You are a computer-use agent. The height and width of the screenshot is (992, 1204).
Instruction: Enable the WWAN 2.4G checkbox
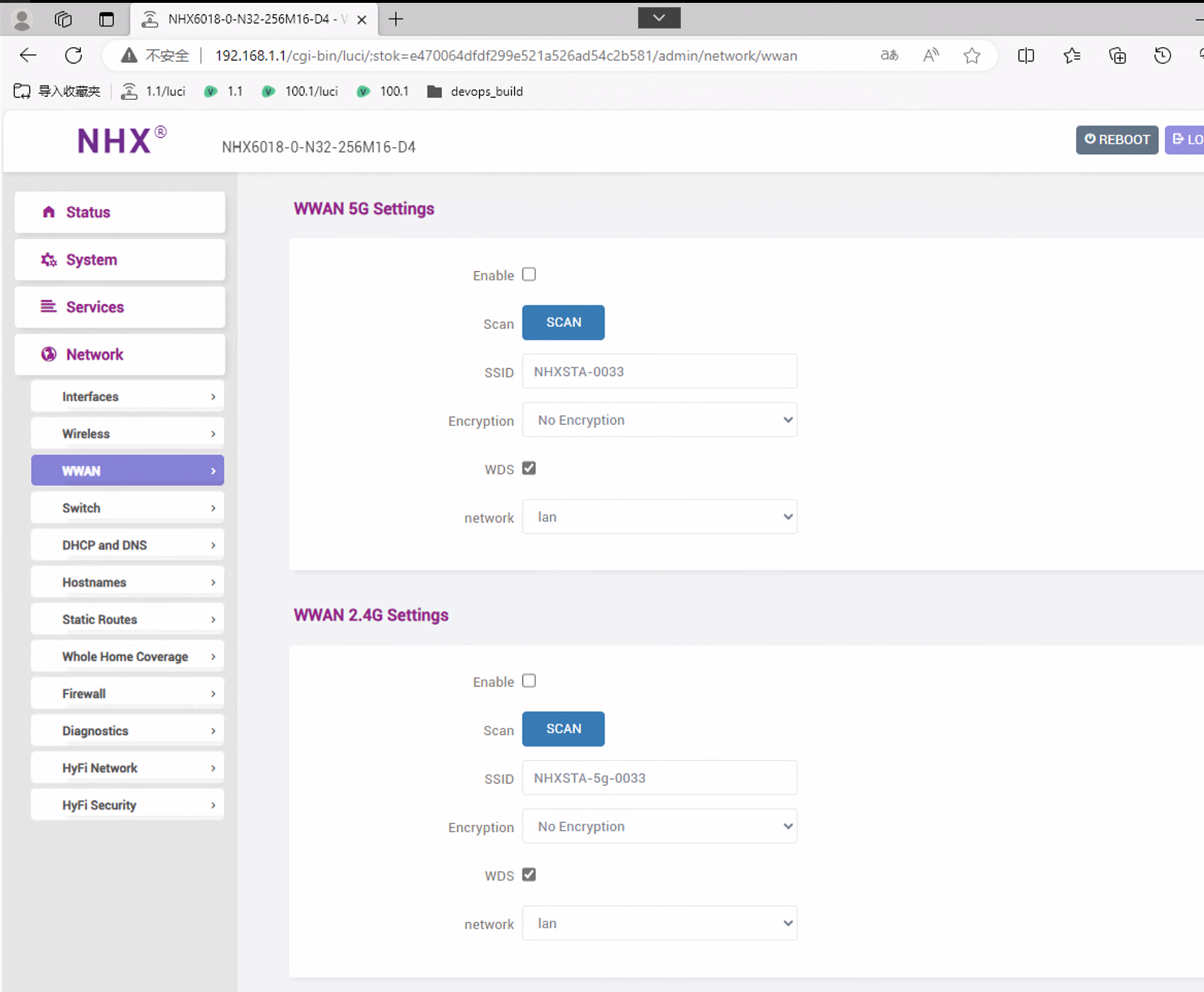tap(529, 681)
